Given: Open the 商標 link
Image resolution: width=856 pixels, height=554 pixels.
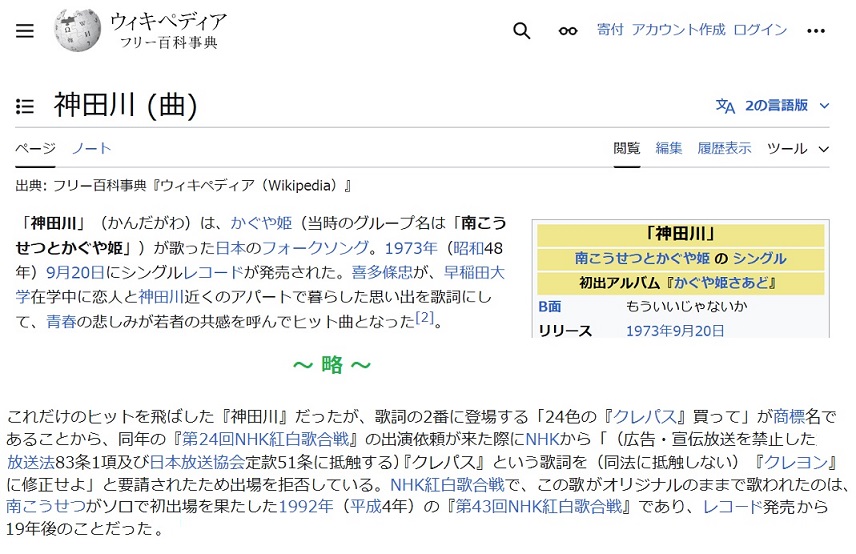Looking at the screenshot, I should tap(789, 416).
